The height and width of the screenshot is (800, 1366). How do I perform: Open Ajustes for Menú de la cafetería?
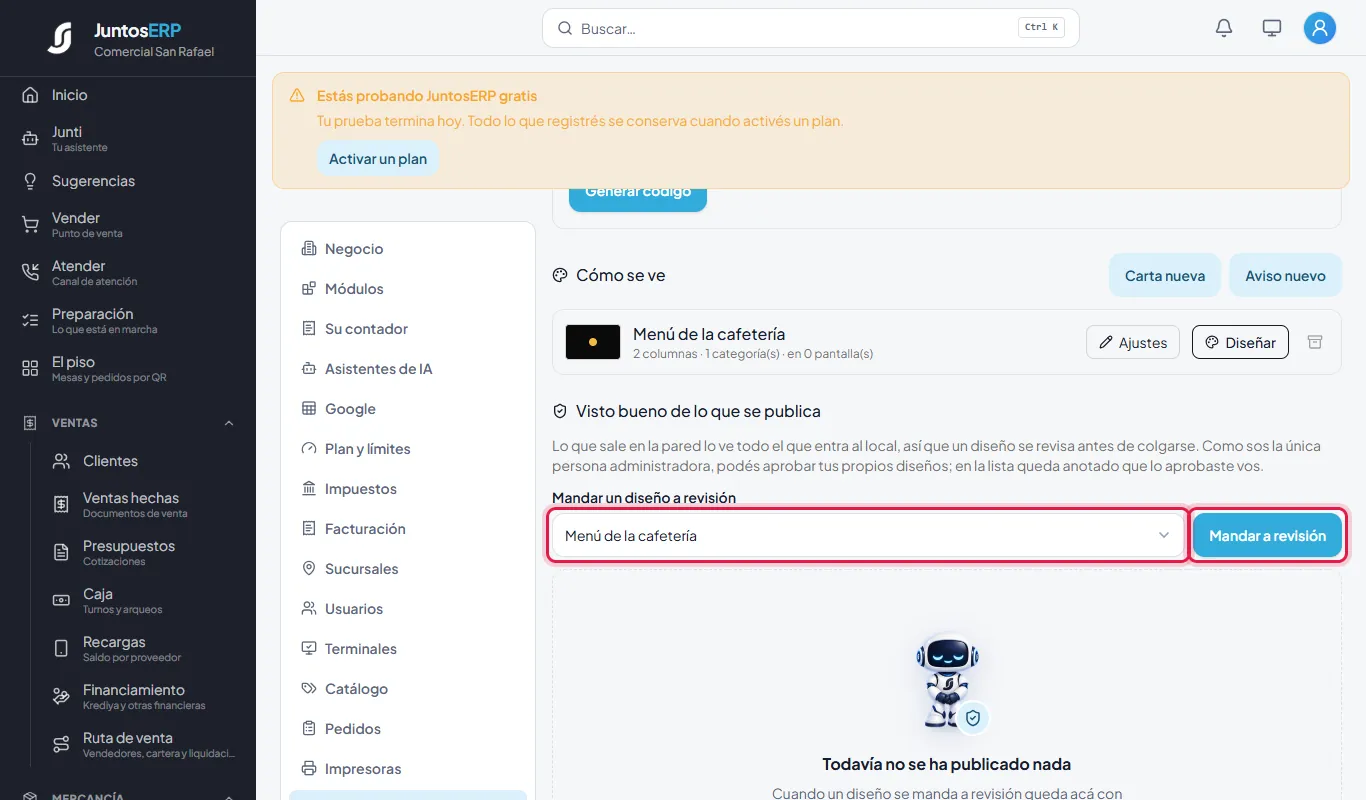click(x=1133, y=342)
